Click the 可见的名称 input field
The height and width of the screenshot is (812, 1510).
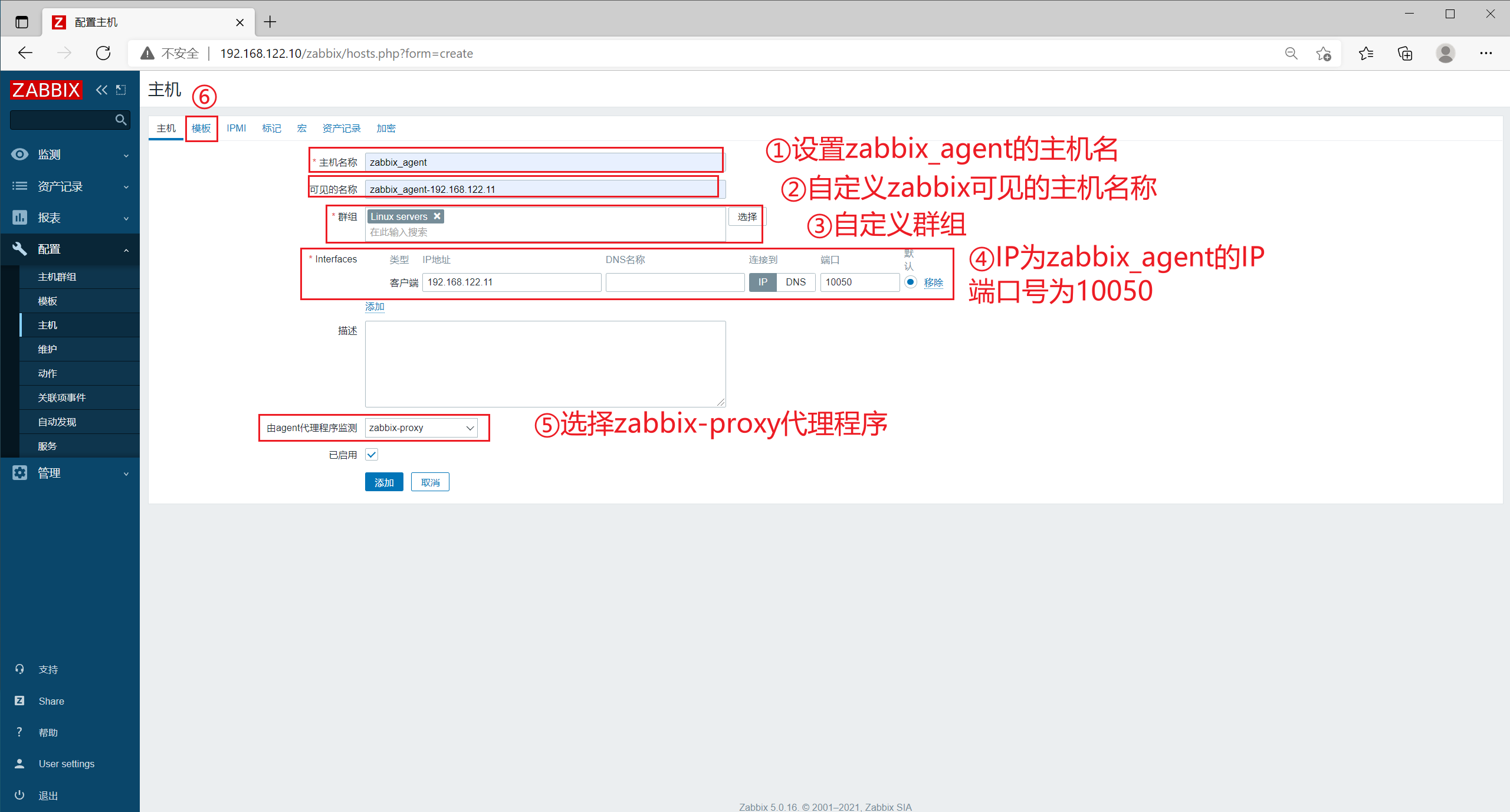click(545, 189)
